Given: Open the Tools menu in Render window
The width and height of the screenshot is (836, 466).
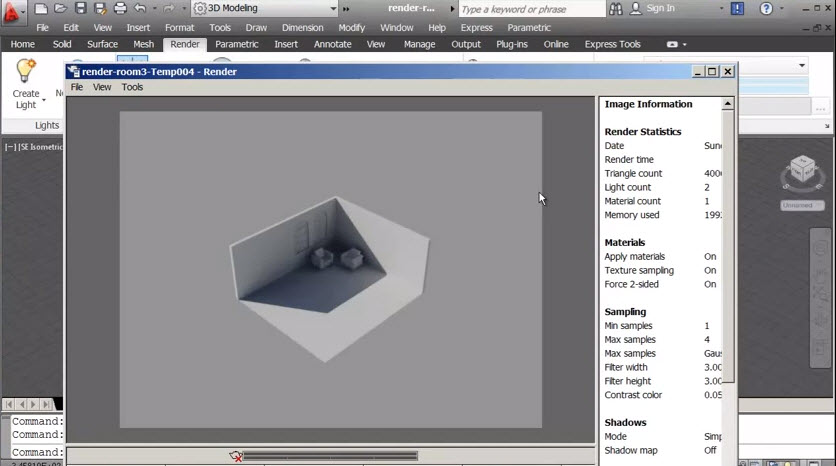Looking at the screenshot, I should 132,87.
